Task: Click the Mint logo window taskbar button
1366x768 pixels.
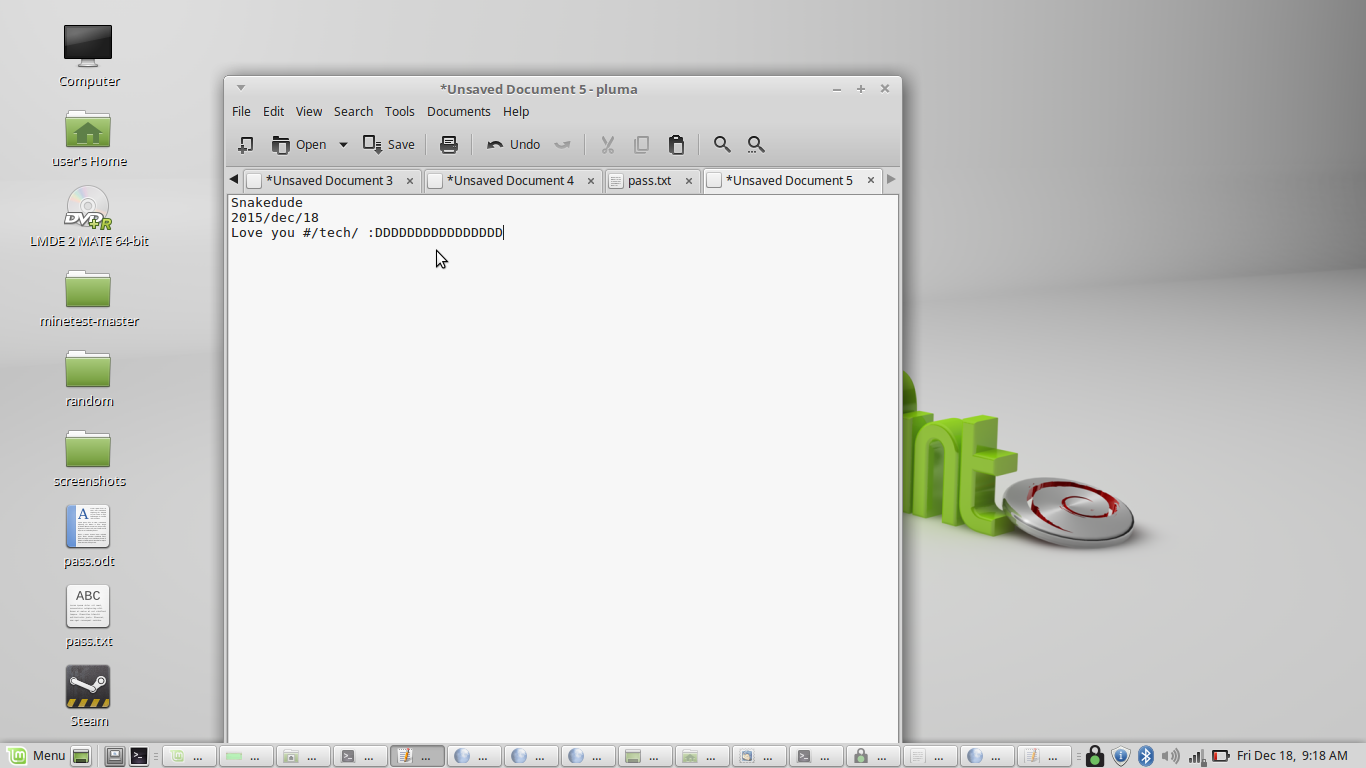Action: pos(189,756)
